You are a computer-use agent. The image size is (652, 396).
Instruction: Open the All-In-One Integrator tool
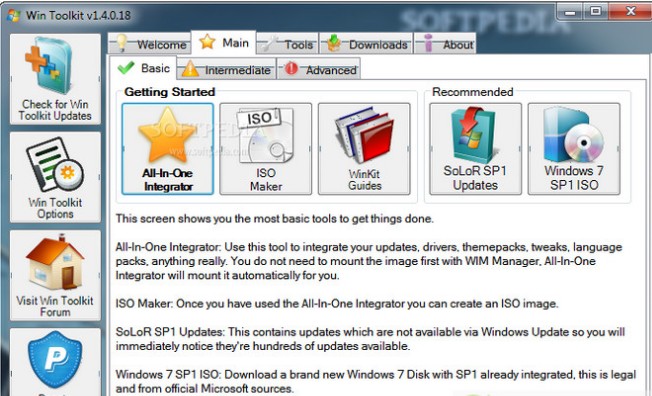tap(168, 149)
